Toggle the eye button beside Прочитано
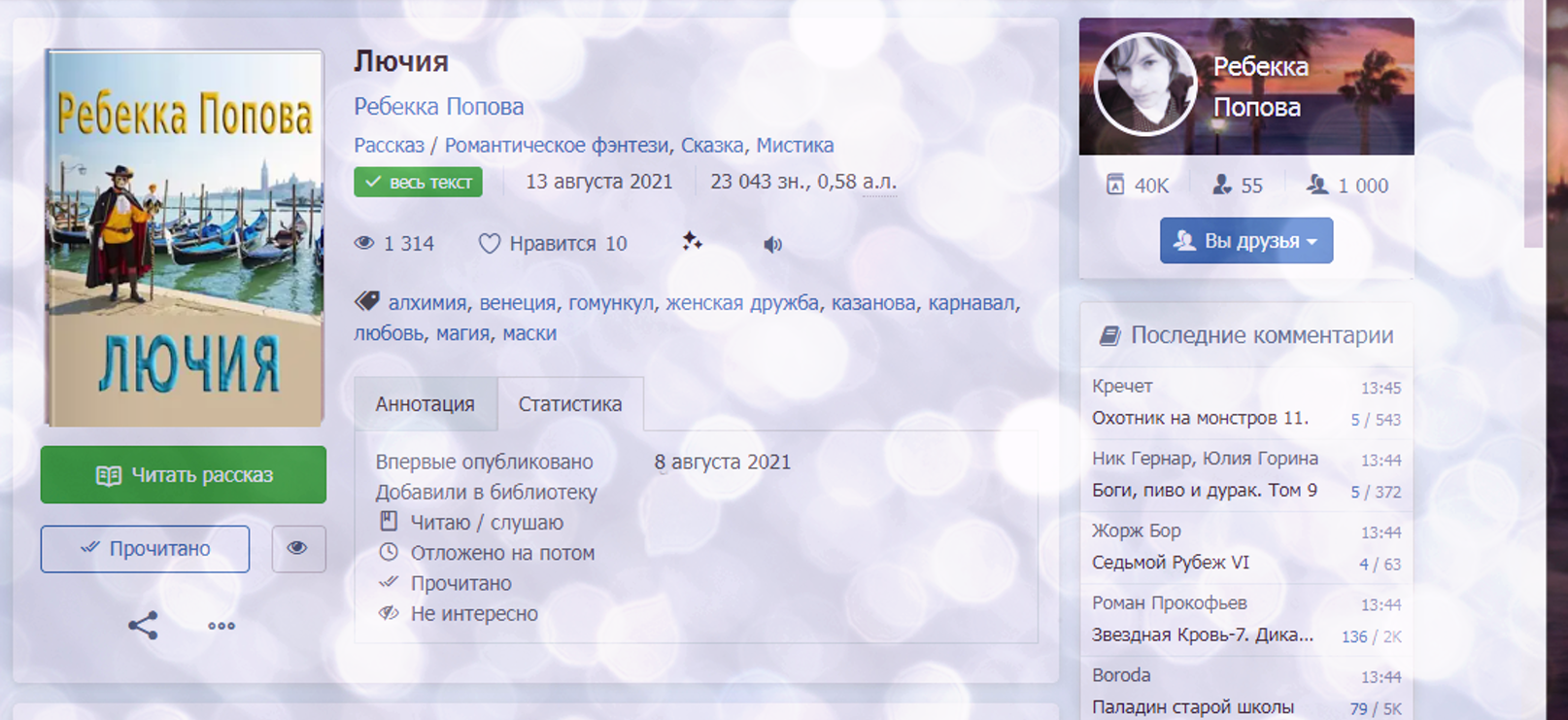This screenshot has height=720, width=1568. tap(298, 549)
